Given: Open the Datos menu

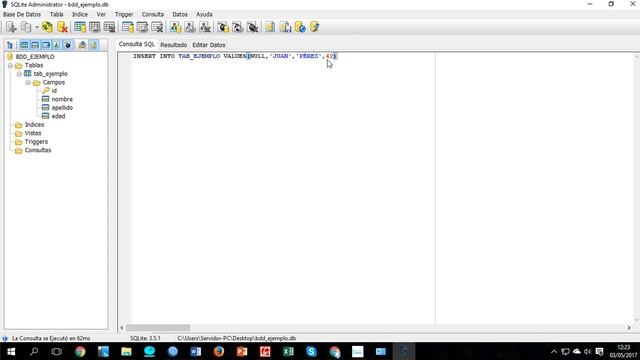Looking at the screenshot, I should (180, 14).
